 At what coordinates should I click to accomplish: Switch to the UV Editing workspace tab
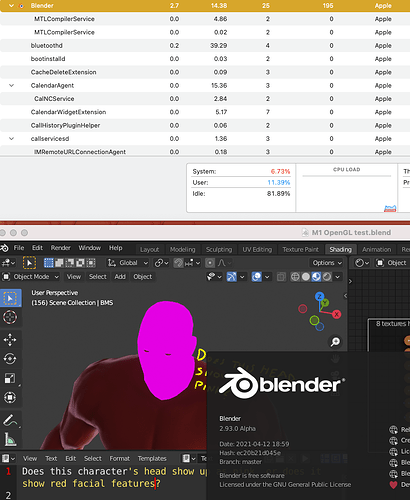(257, 250)
